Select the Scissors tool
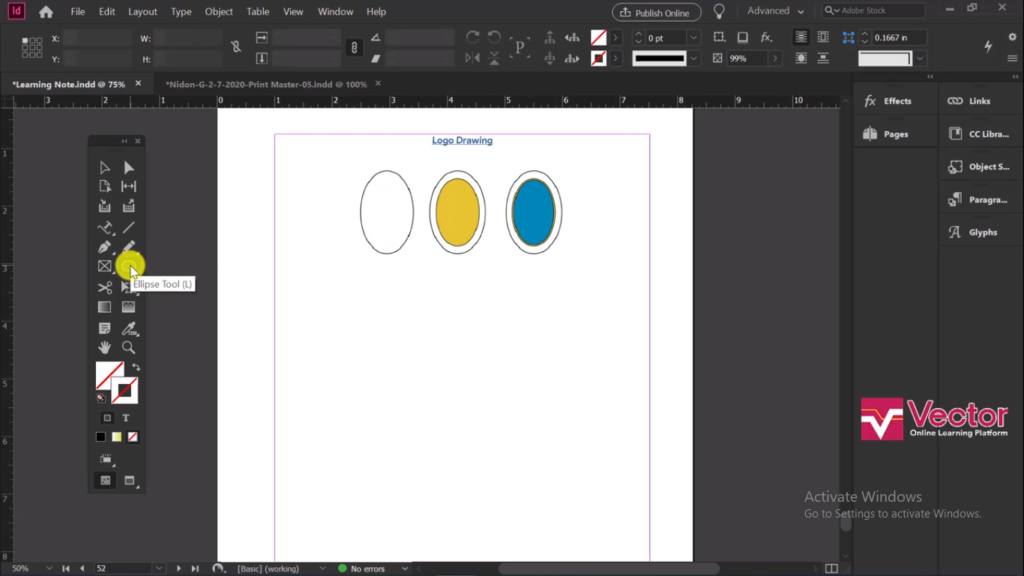Image resolution: width=1024 pixels, height=576 pixels. tap(104, 287)
